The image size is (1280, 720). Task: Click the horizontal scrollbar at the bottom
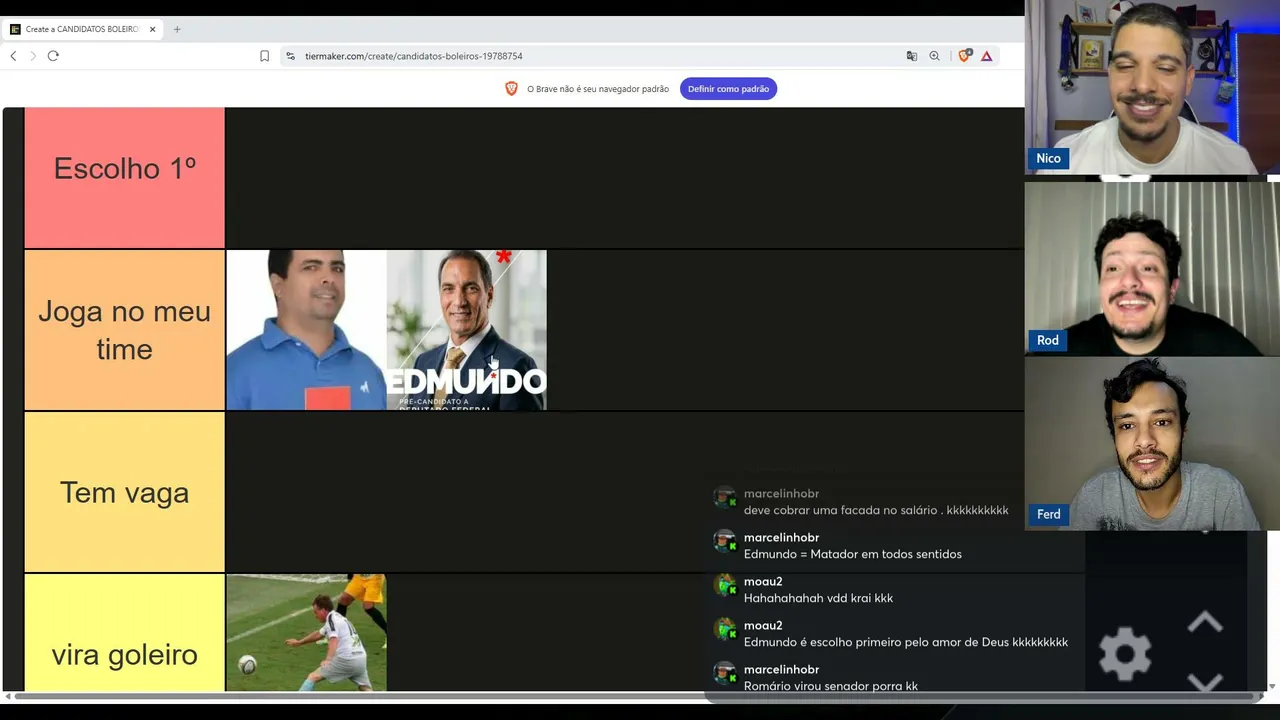(635, 696)
